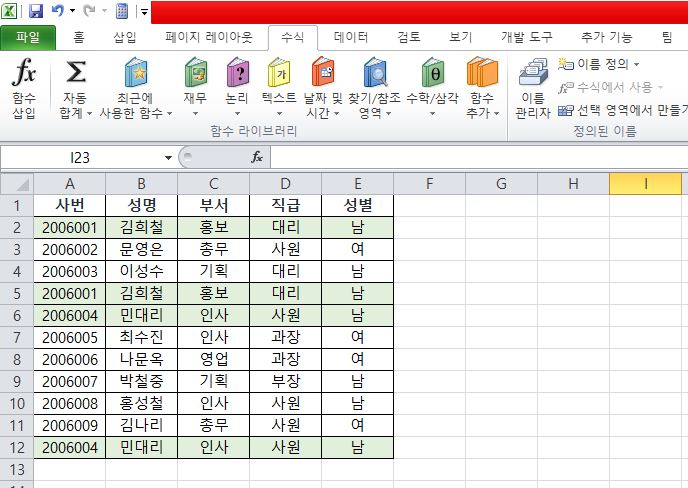688x488 pixels.
Task: Click cell containing 2006002
Action: coord(70,250)
